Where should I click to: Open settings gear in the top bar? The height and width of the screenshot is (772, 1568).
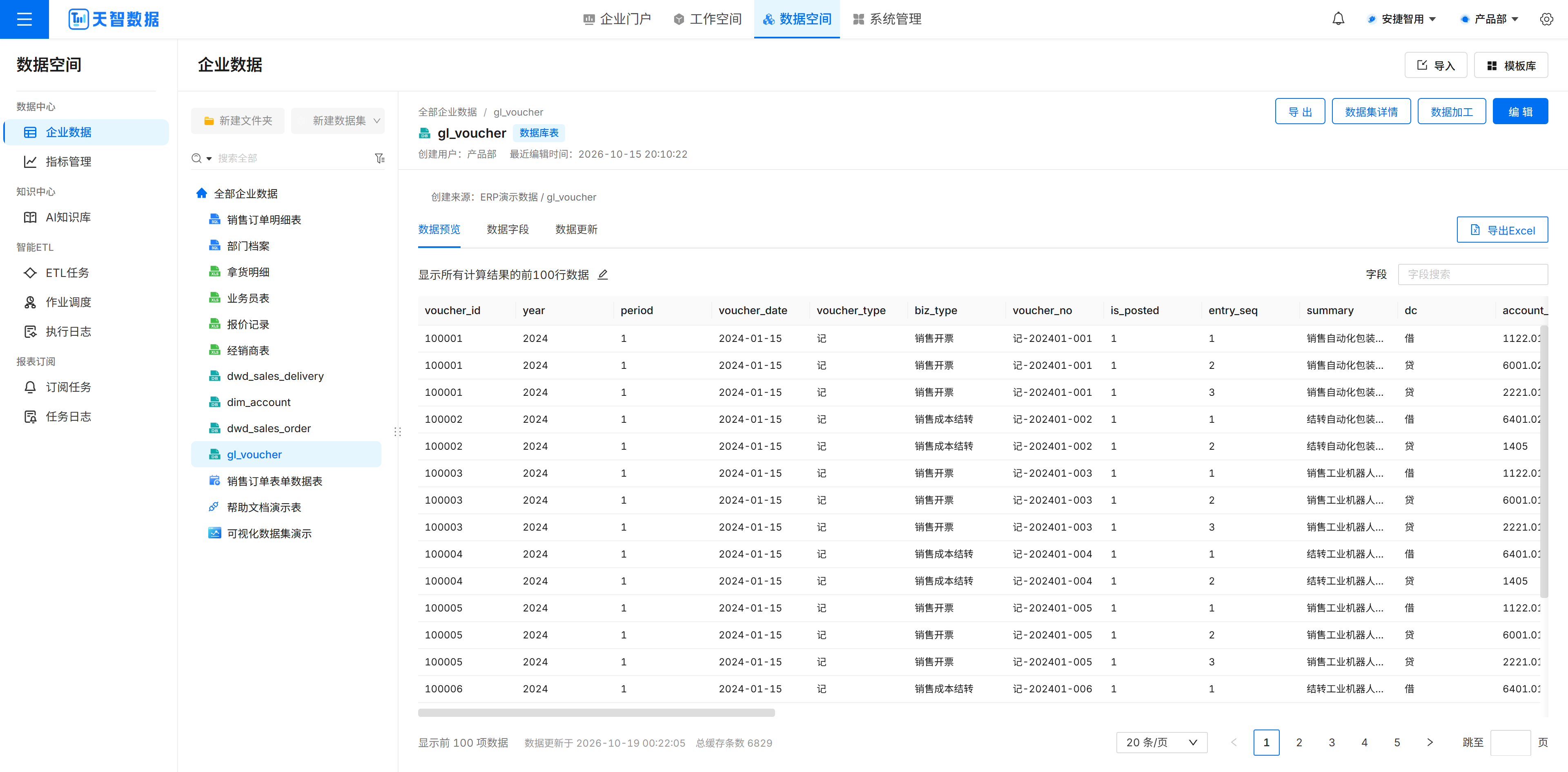click(1546, 20)
